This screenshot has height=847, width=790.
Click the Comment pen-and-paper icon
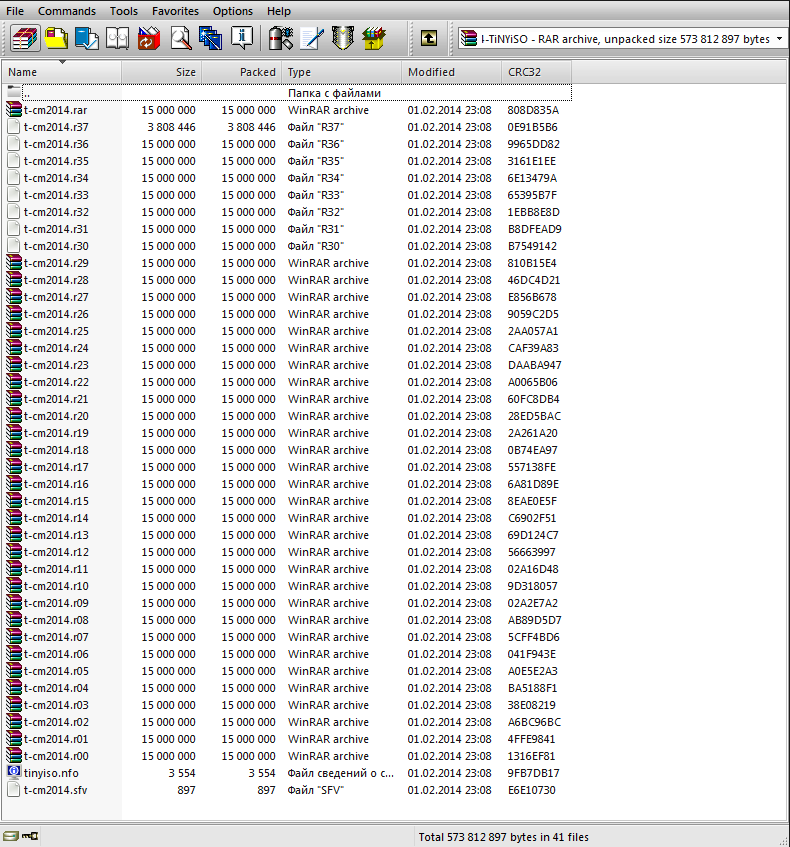[312, 38]
